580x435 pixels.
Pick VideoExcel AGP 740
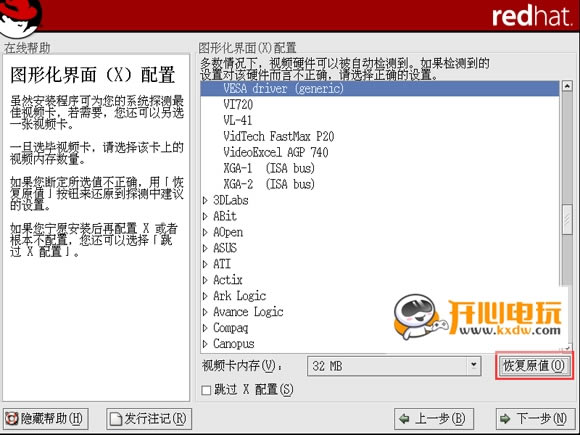point(276,152)
